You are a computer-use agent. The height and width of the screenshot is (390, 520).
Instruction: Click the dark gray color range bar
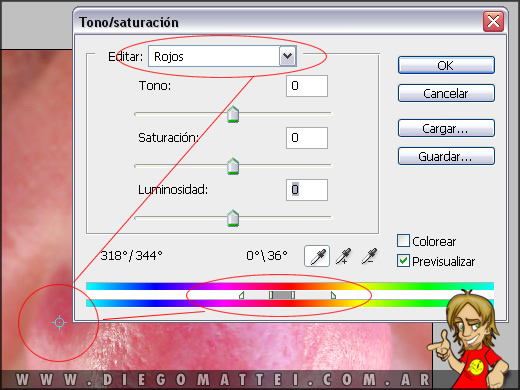282,295
